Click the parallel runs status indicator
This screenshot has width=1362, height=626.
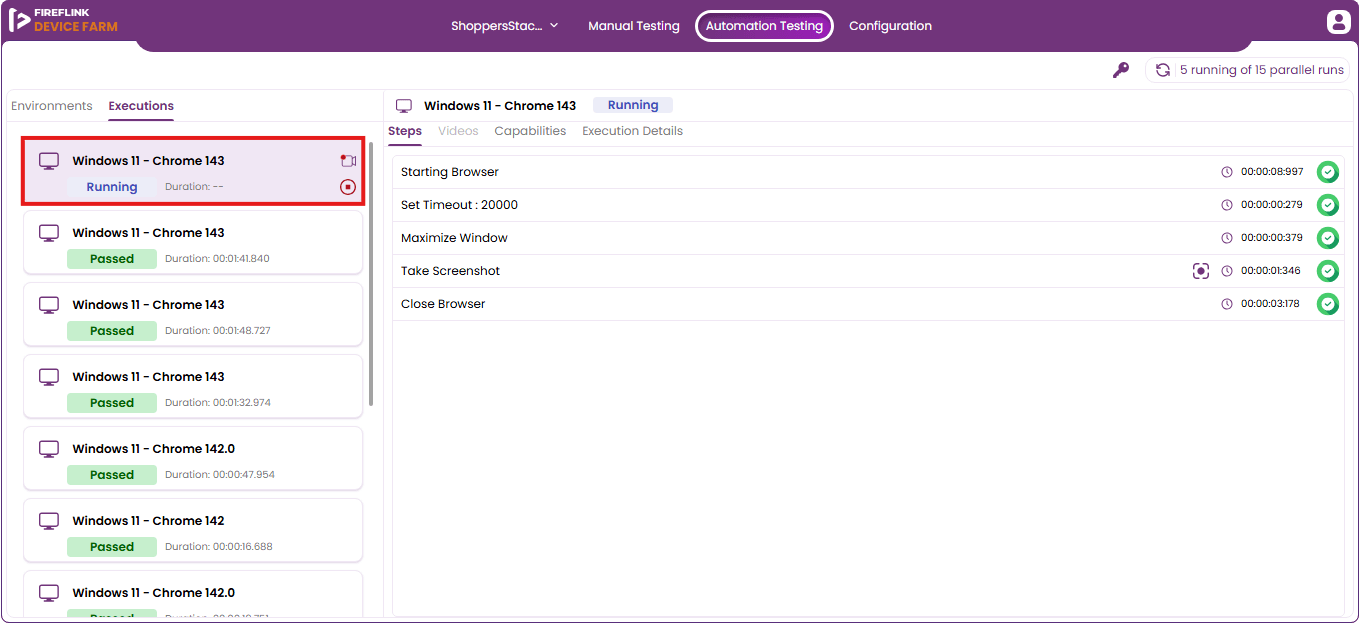point(1248,70)
